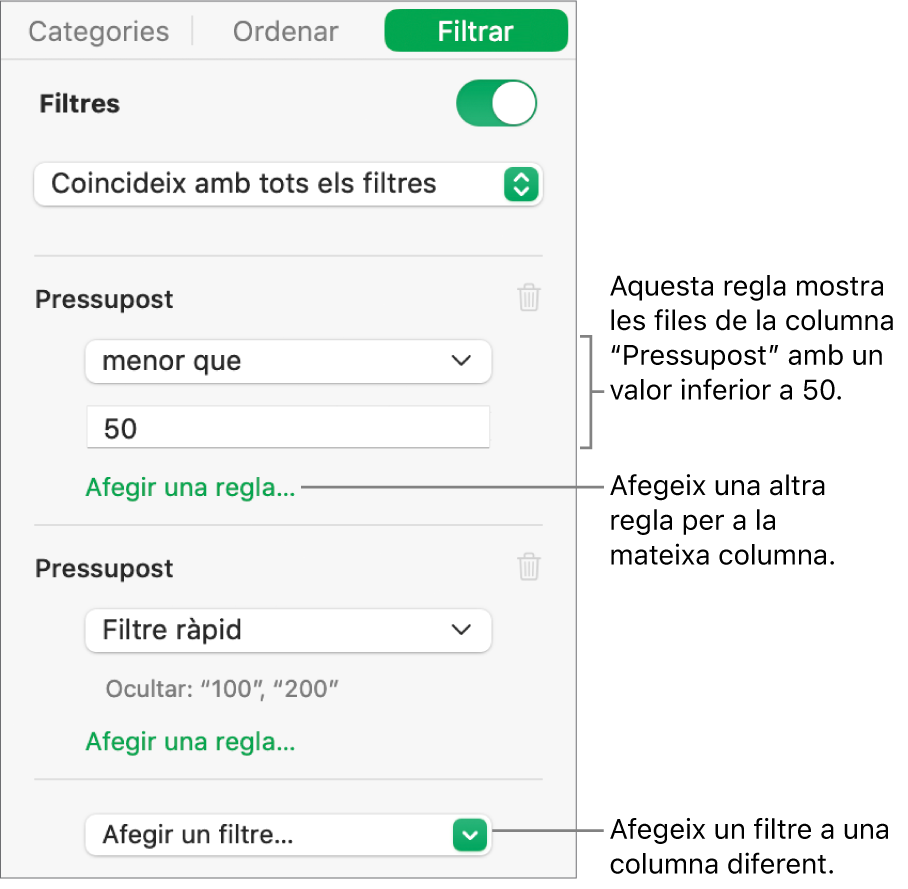
Task: Switch to the Ordenar tab
Action: click(x=285, y=31)
